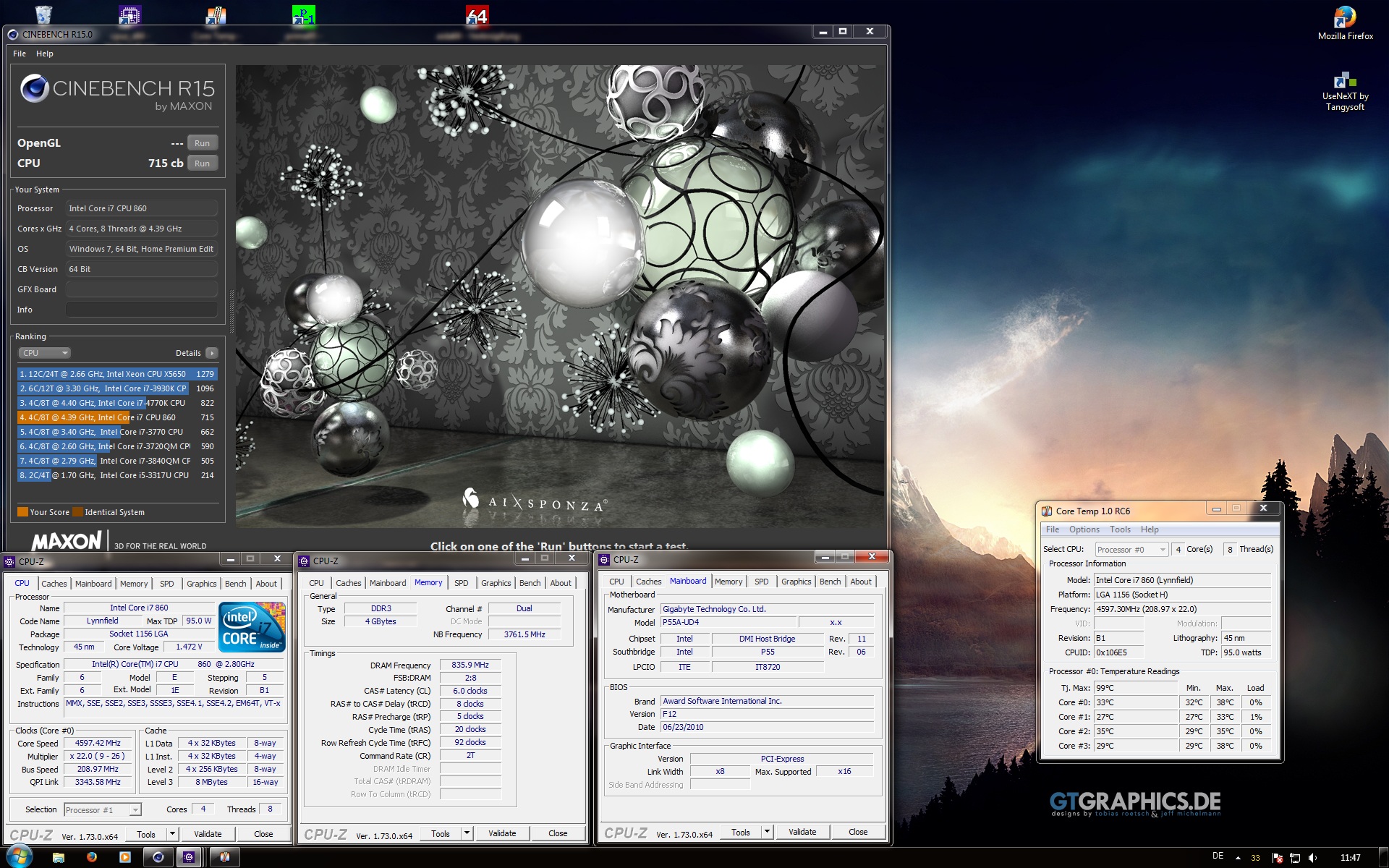Click Validate in right CPU-Z window
1389x868 pixels.
(802, 832)
